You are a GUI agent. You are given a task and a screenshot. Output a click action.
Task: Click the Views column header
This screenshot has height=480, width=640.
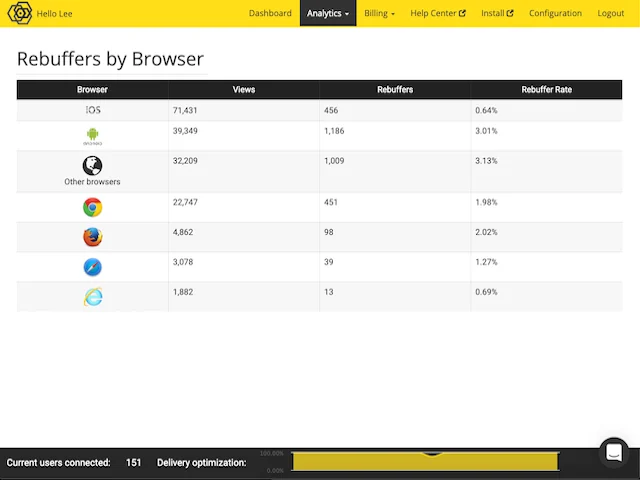[x=244, y=89]
